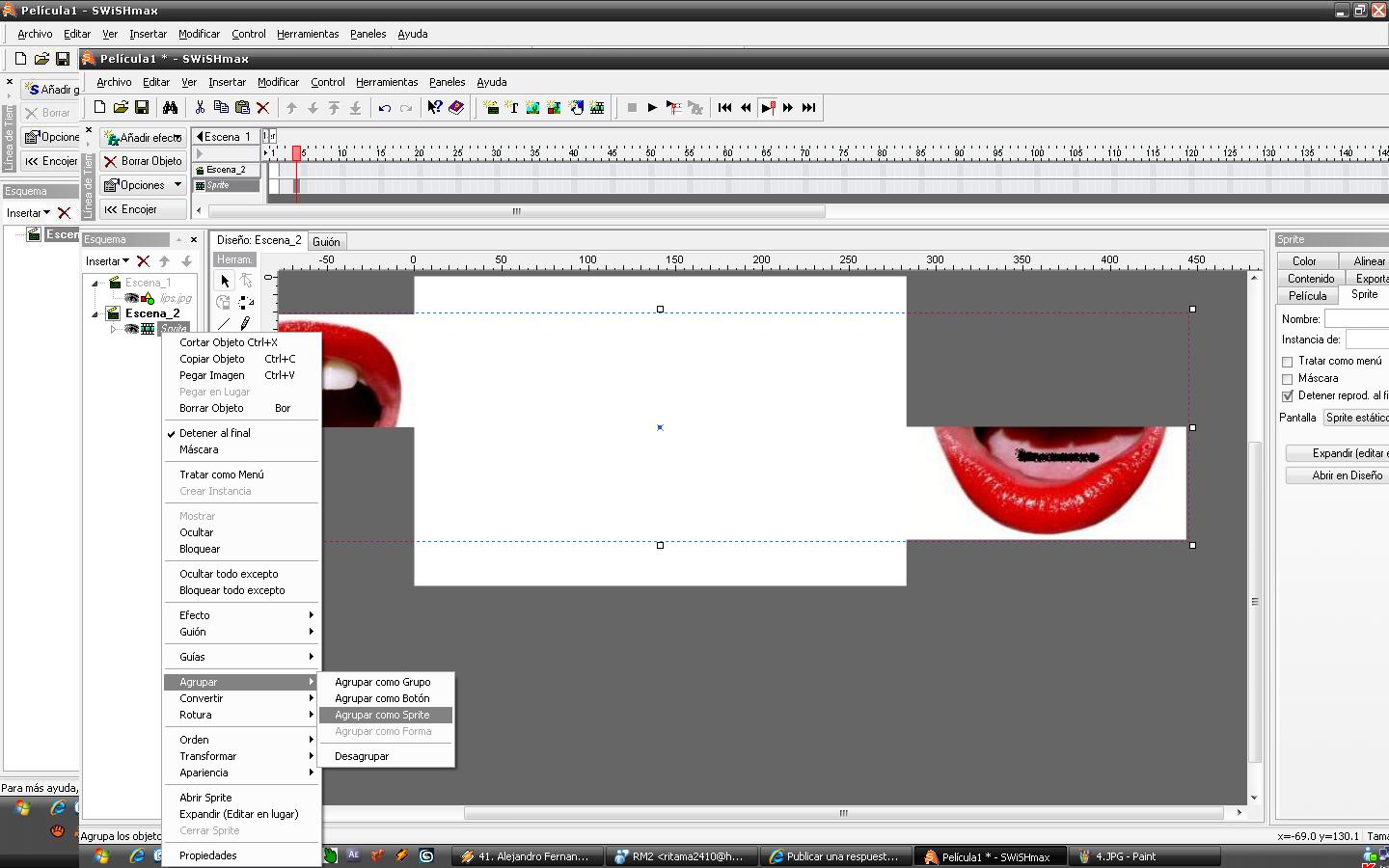Image resolution: width=1389 pixels, height=868 pixels.
Task: Expand the Sprite tree node
Action: coord(113,329)
